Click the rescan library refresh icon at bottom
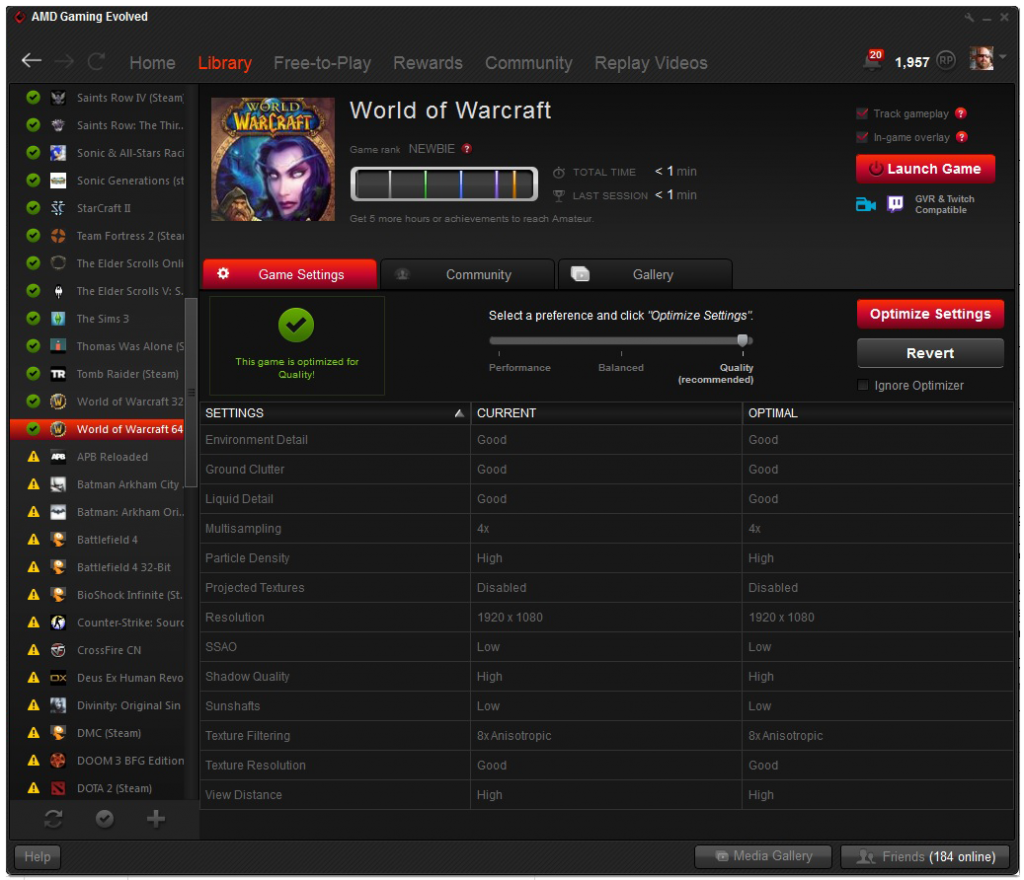Image resolution: width=1024 pixels, height=880 pixels. point(53,819)
